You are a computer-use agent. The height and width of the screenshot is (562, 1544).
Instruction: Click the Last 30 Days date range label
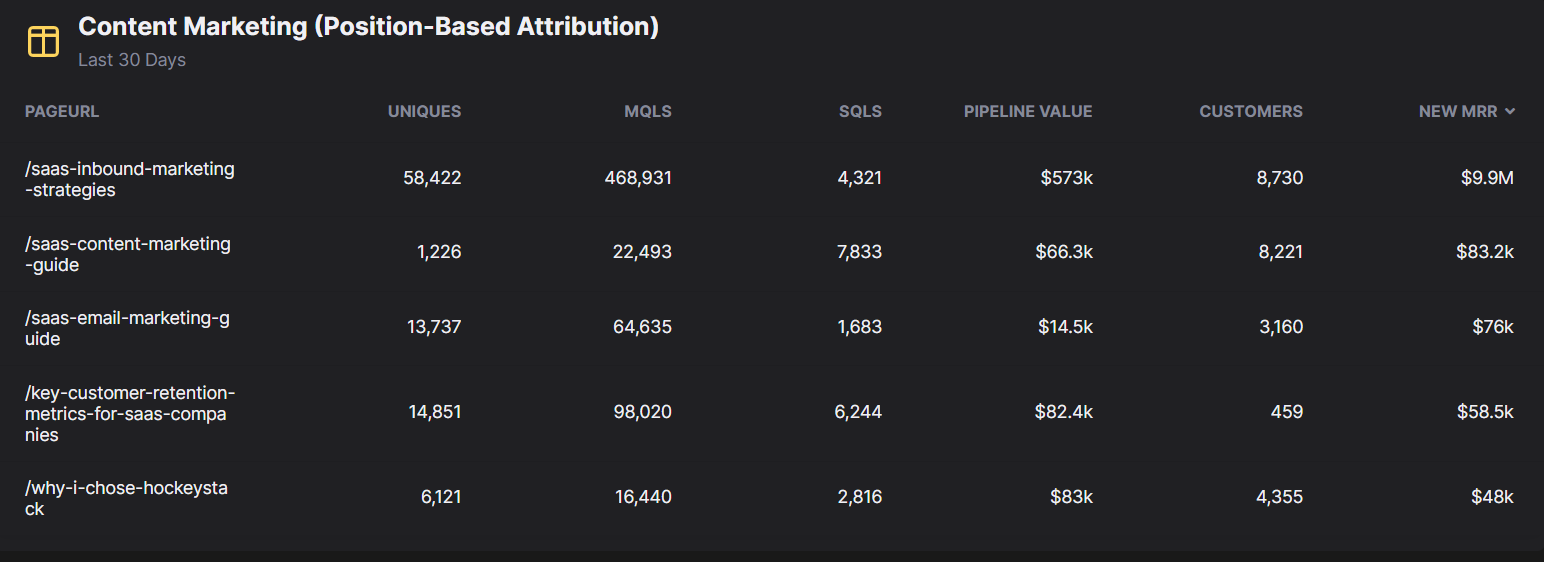tap(132, 60)
